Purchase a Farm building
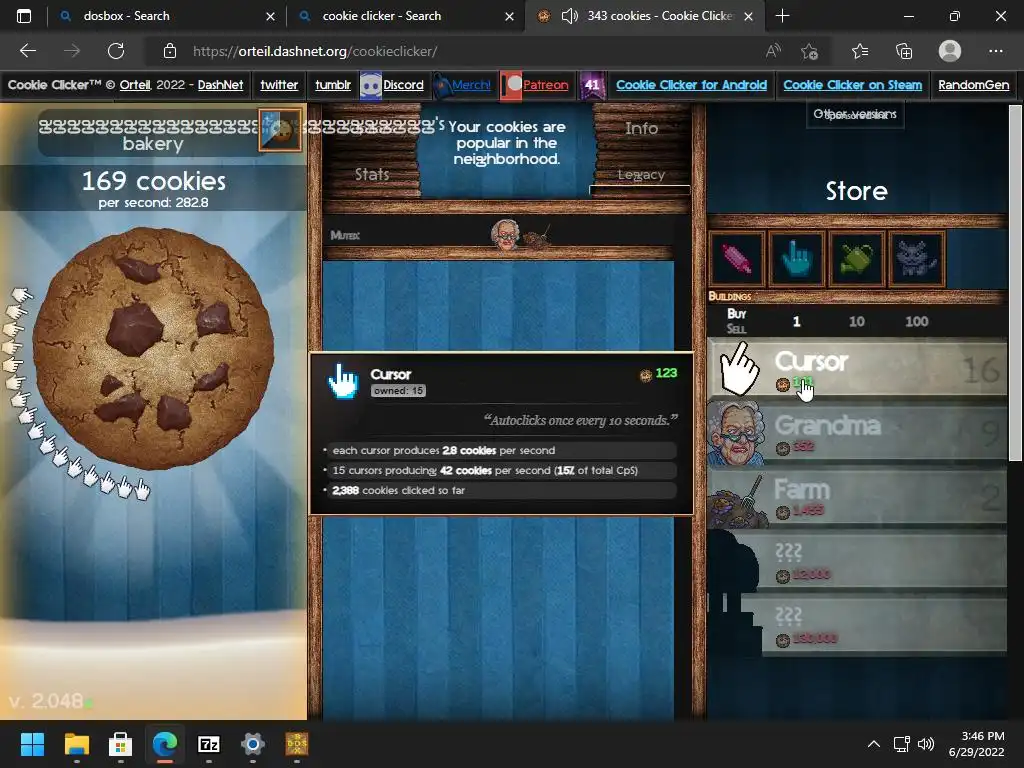This screenshot has width=1024, height=768. [x=856, y=496]
